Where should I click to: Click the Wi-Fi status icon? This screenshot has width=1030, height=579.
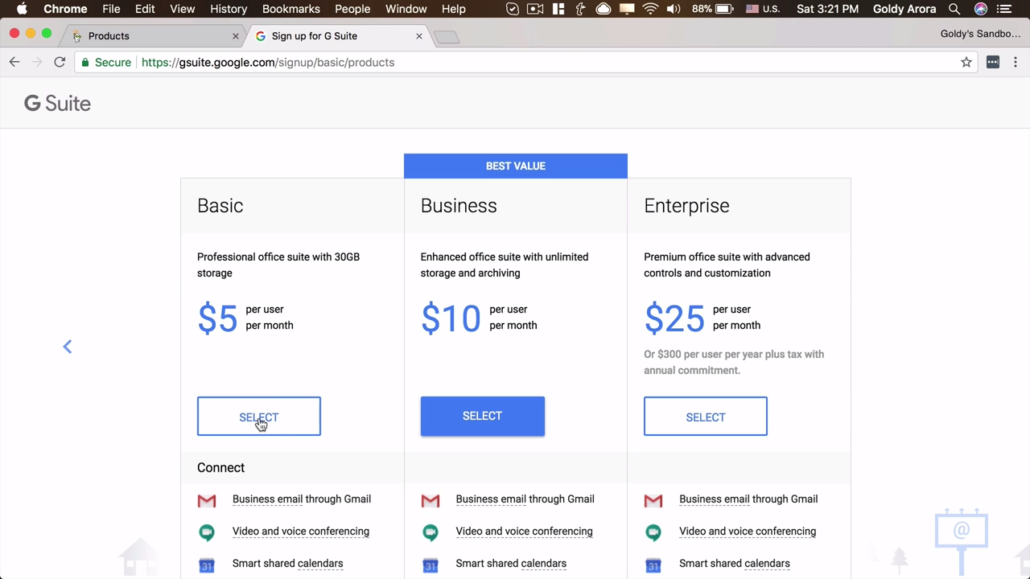click(650, 9)
